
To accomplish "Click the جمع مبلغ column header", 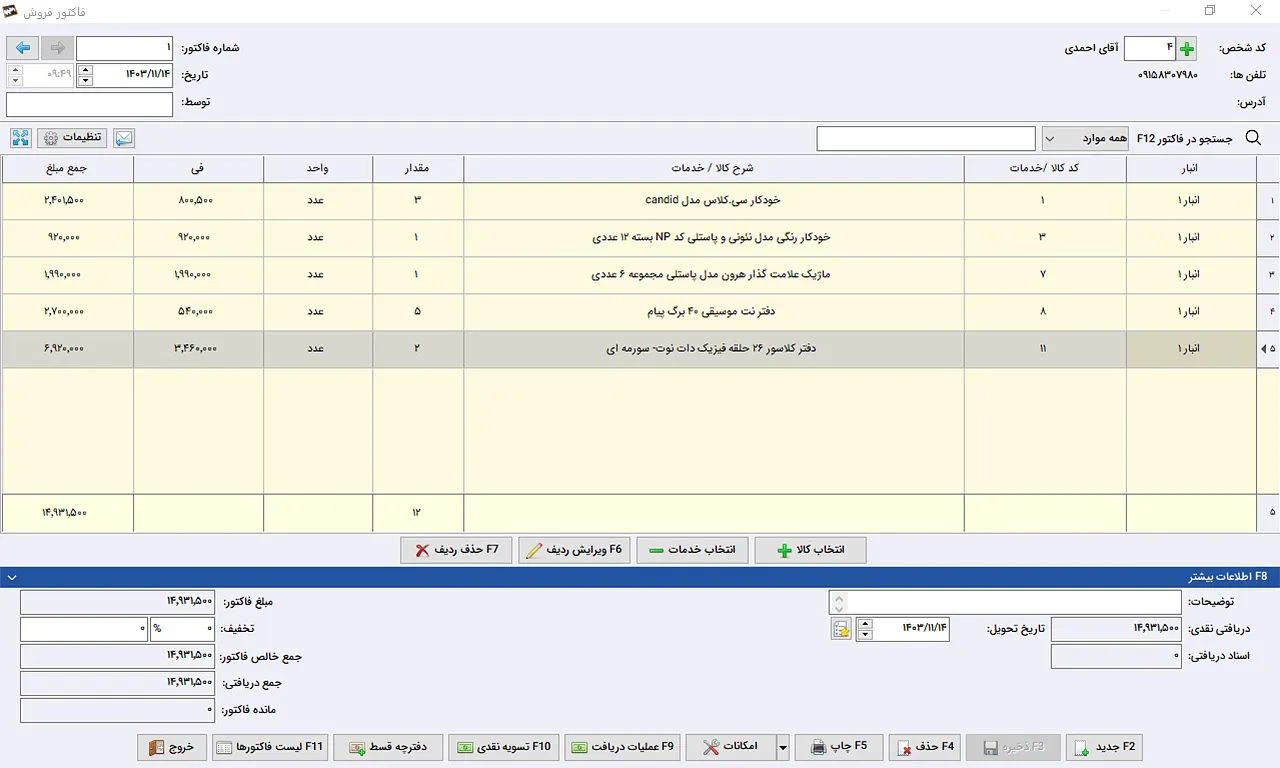I will pos(68,169).
